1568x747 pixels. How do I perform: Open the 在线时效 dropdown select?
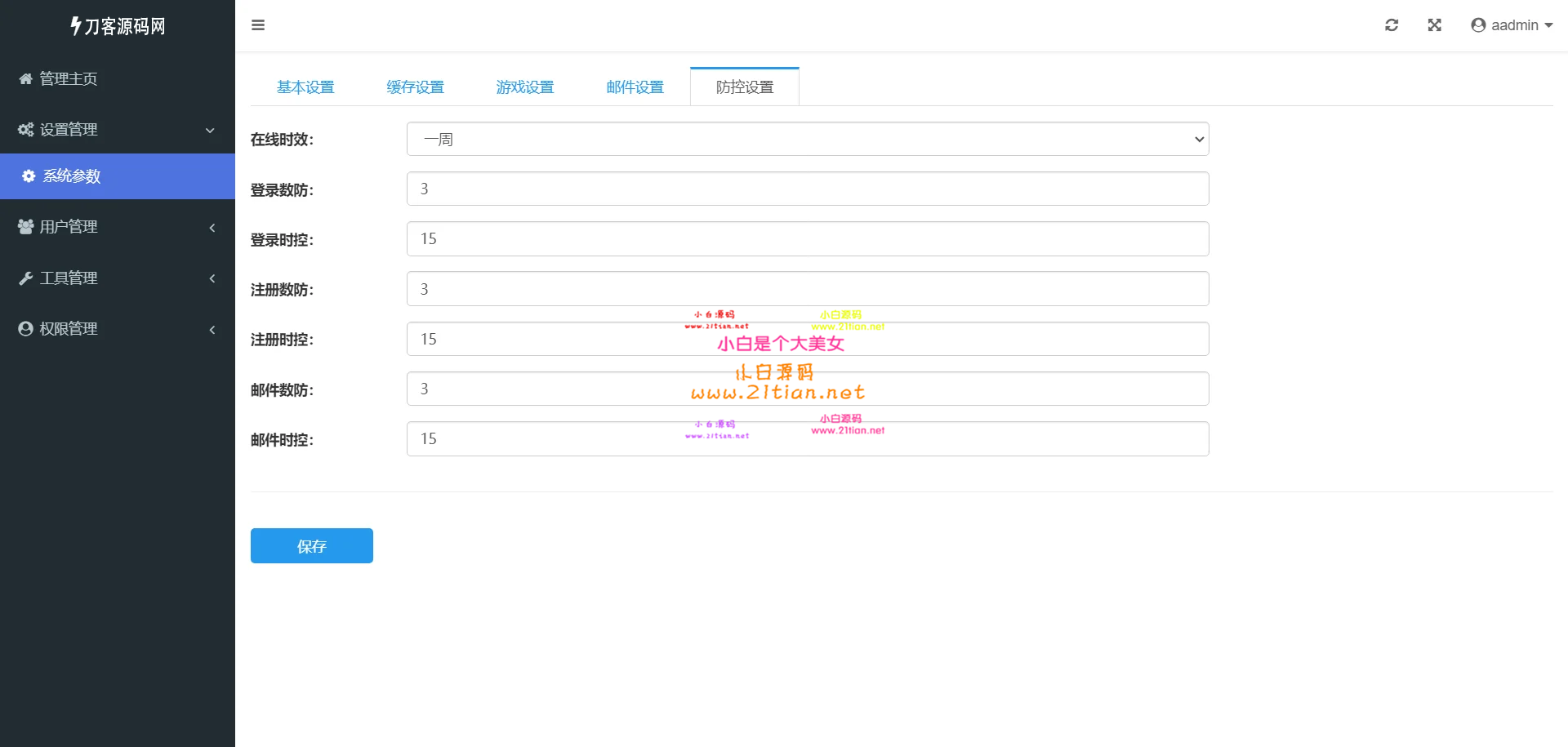[x=807, y=140]
